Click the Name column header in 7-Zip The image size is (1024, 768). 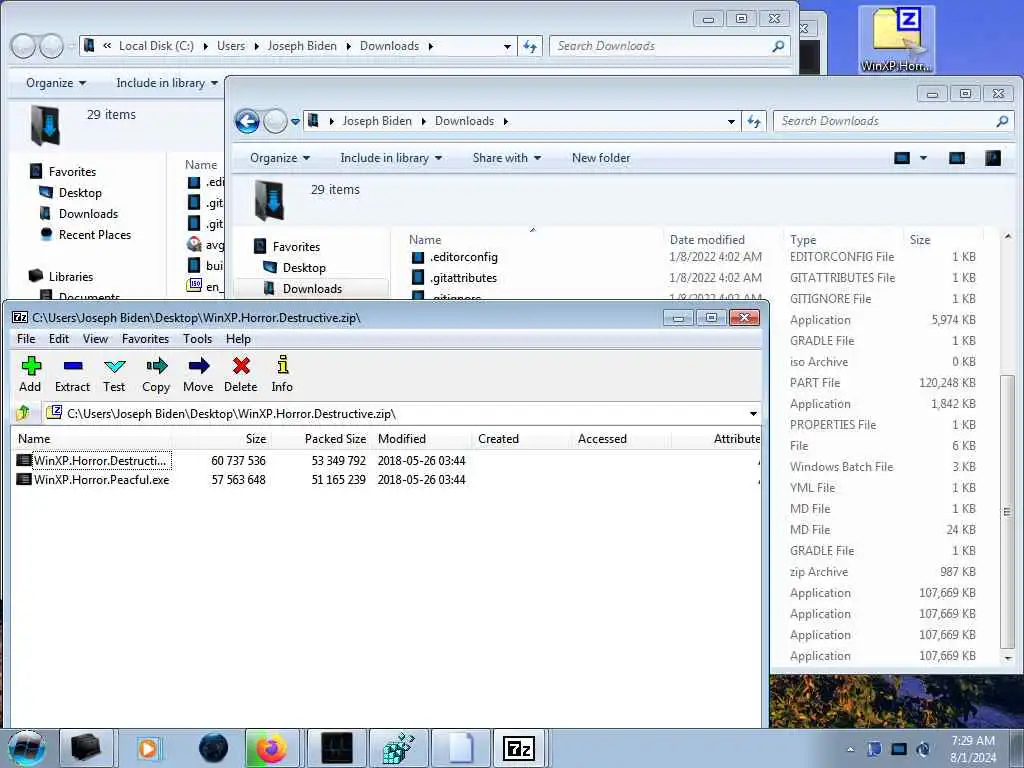(x=34, y=439)
